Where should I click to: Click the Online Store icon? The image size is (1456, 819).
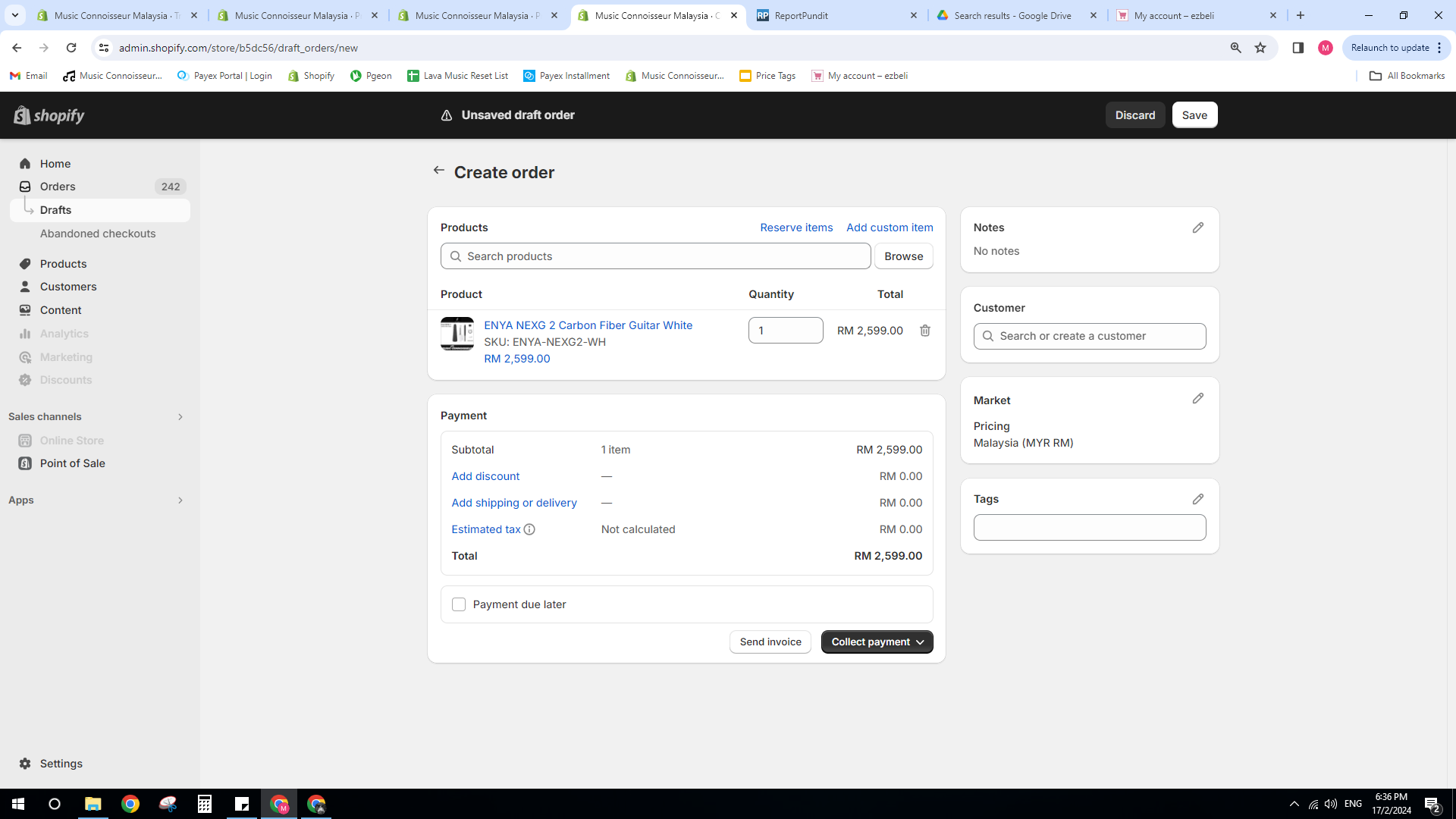(25, 441)
